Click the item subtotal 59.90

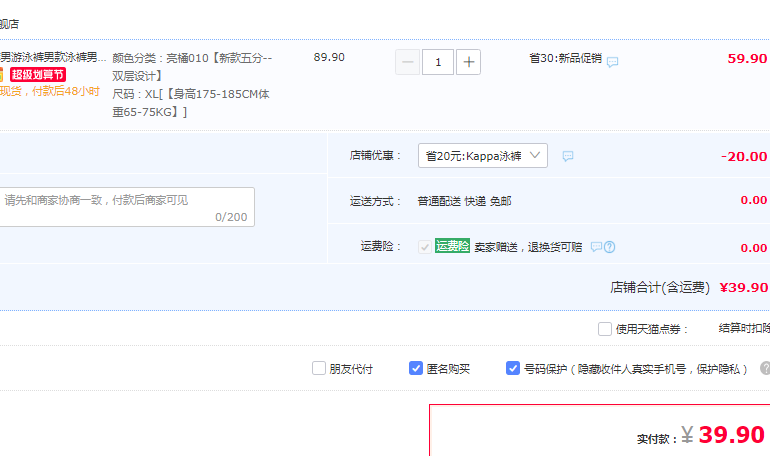point(747,58)
